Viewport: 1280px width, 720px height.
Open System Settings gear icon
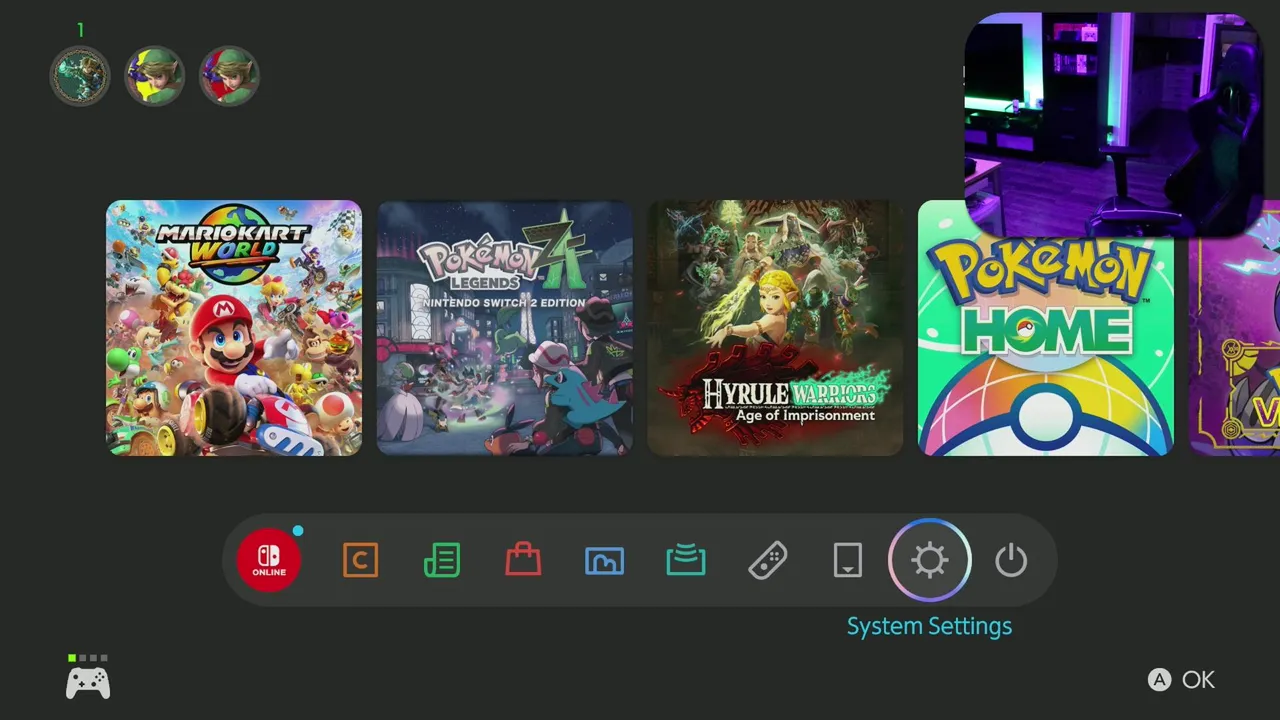[x=930, y=560]
